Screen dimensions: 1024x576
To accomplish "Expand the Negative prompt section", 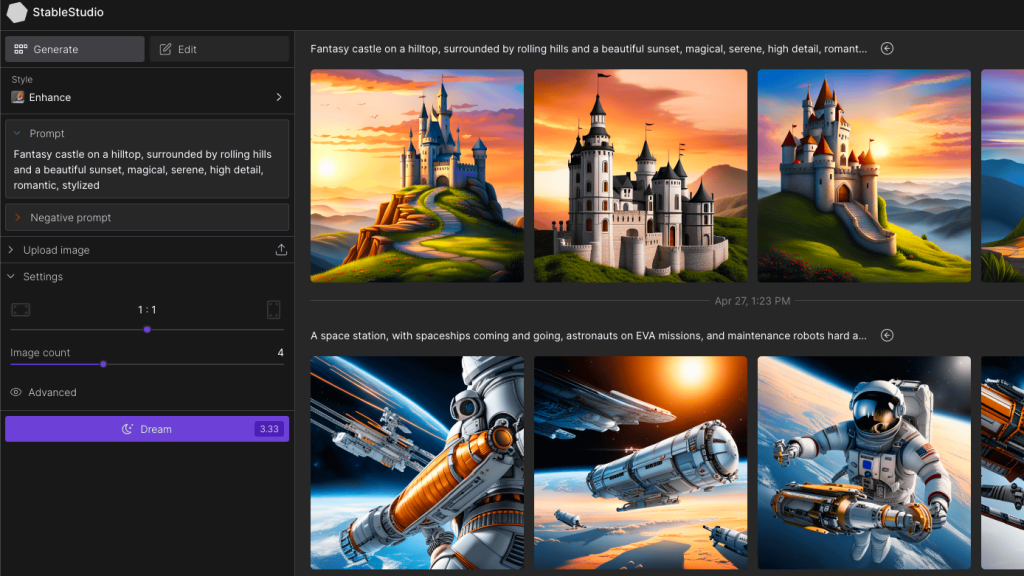I will click(17, 217).
